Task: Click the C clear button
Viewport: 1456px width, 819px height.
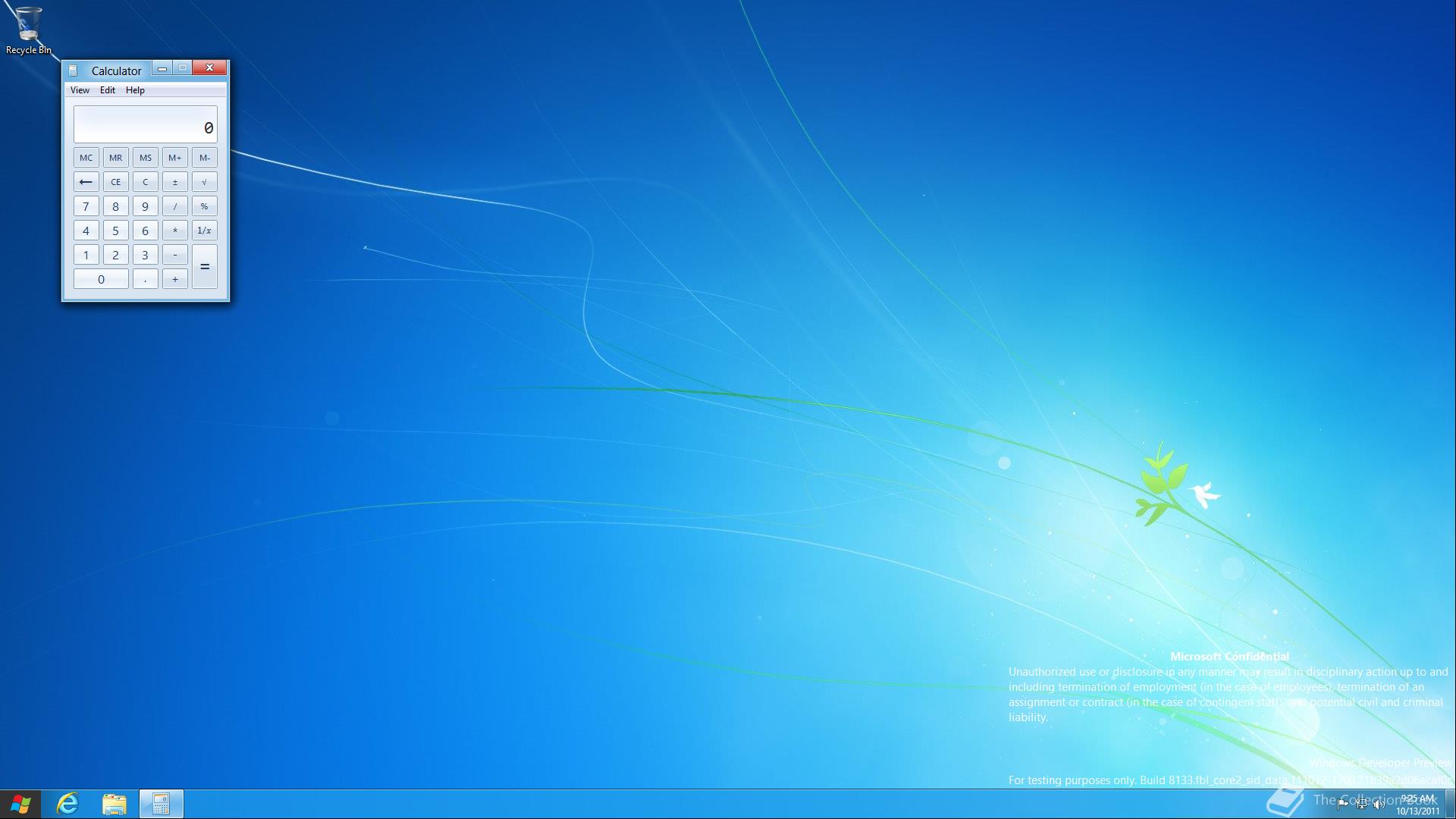Action: (146, 182)
